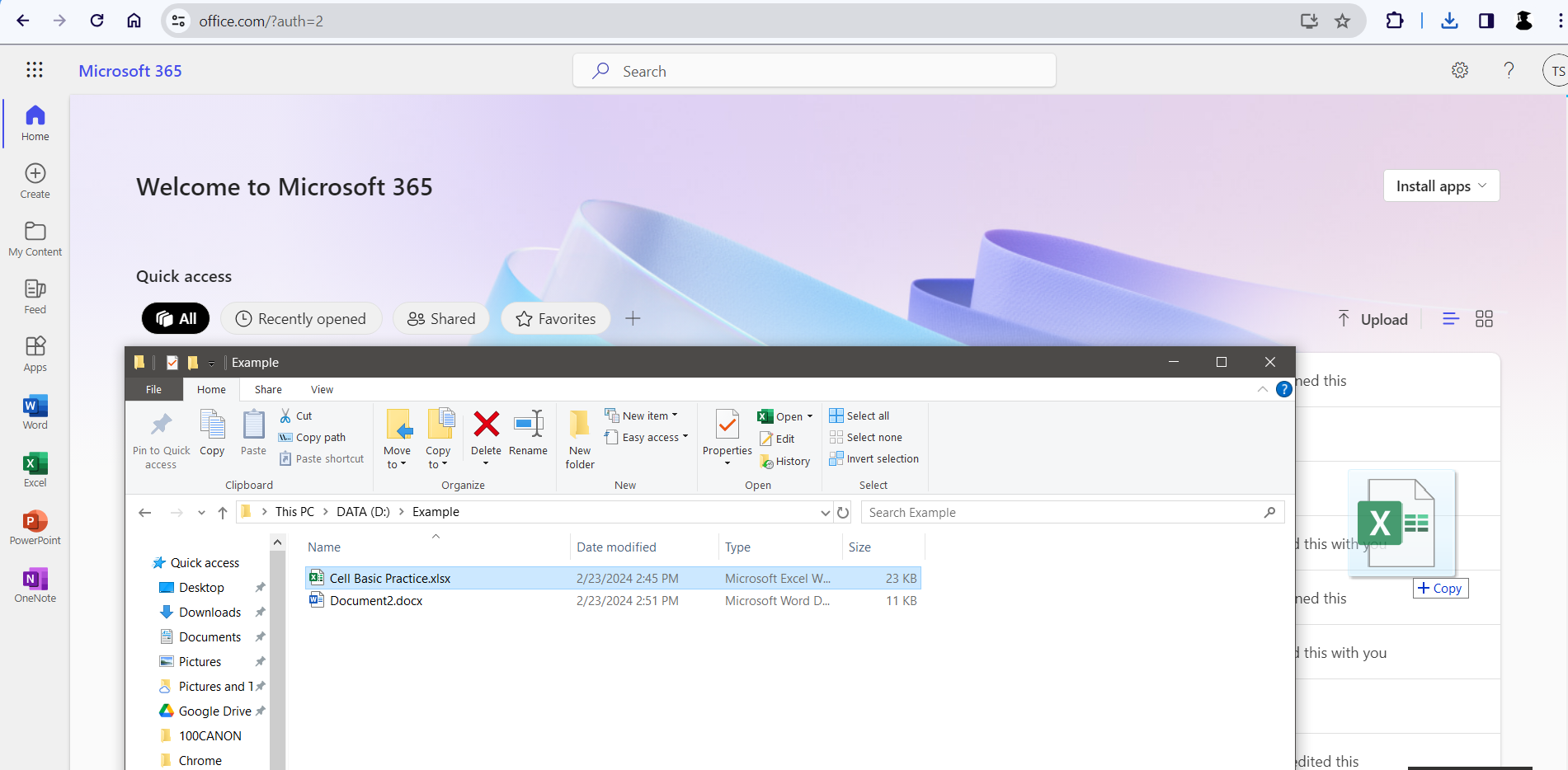Expand the Easy access dropdown
Screen dimensions: 1568x770
[646, 437]
